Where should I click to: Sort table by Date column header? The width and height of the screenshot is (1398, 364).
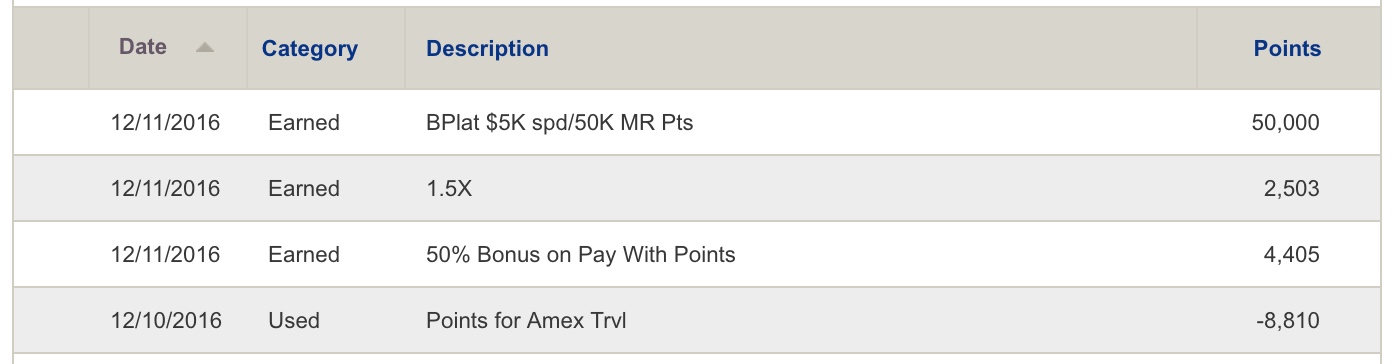click(143, 47)
